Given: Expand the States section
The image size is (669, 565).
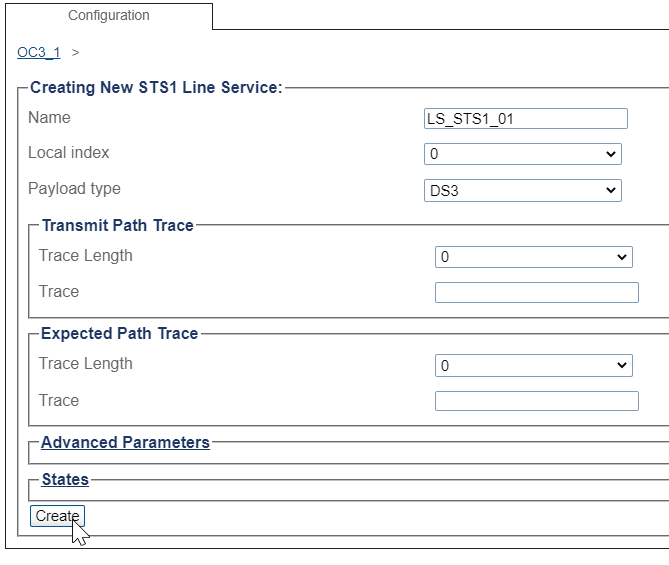Looking at the screenshot, I should [65, 480].
